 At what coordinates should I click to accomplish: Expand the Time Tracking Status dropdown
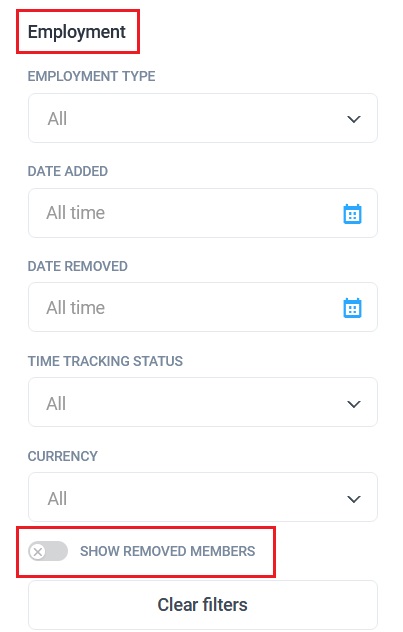tap(203, 402)
